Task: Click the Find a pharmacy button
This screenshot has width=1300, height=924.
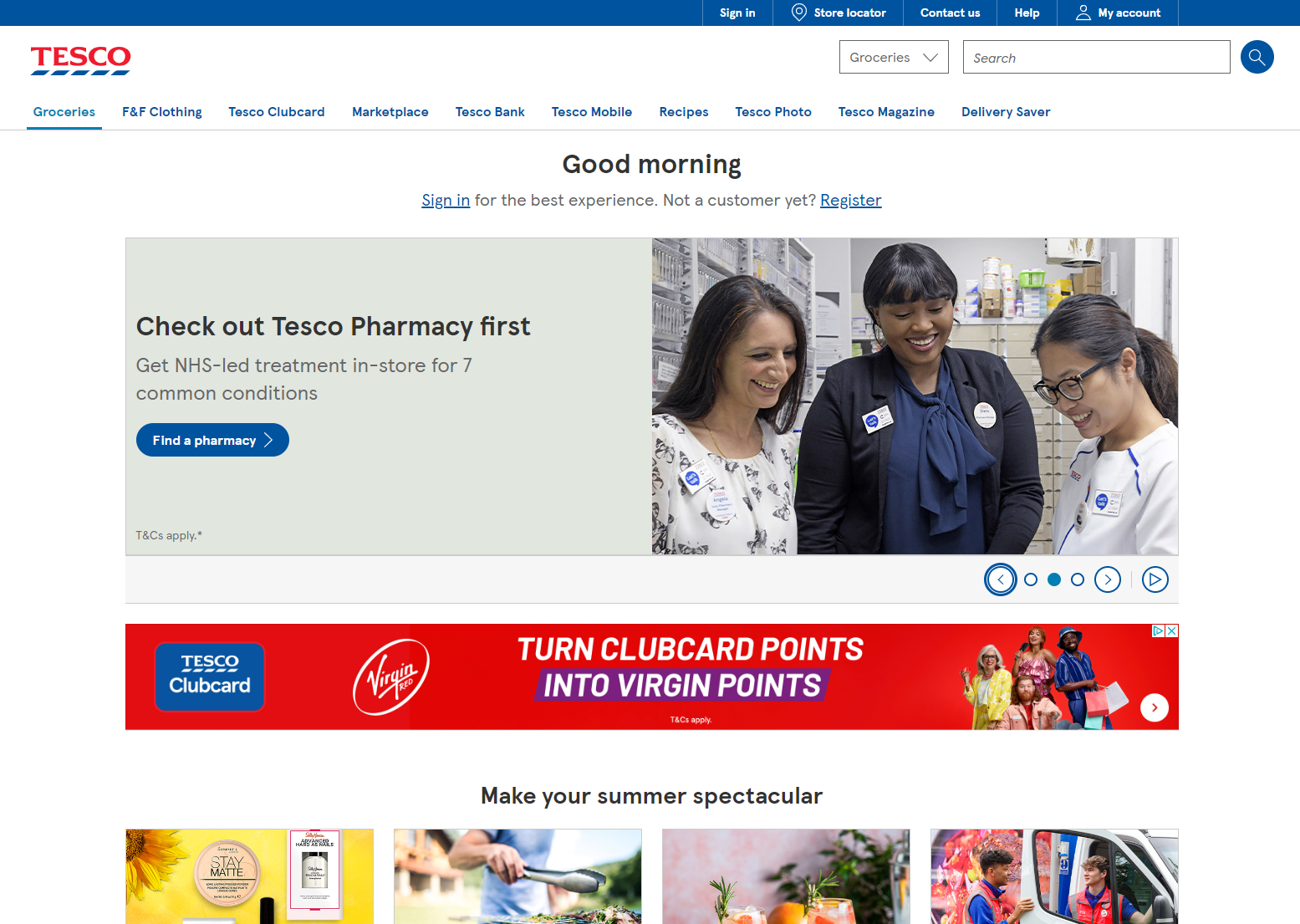Action: (212, 439)
